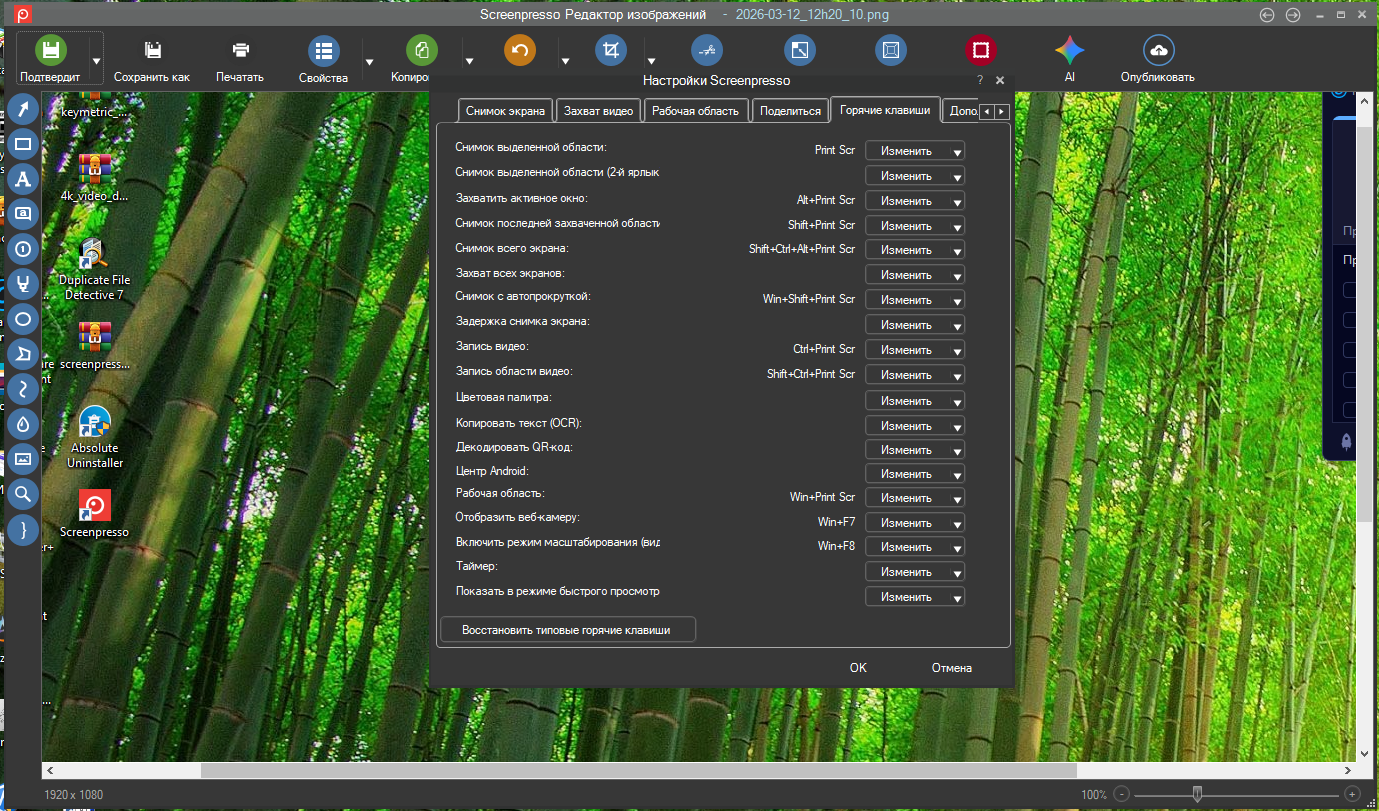This screenshot has width=1379, height=811.
Task: Switch to the Захват видео tab
Action: [x=598, y=111]
